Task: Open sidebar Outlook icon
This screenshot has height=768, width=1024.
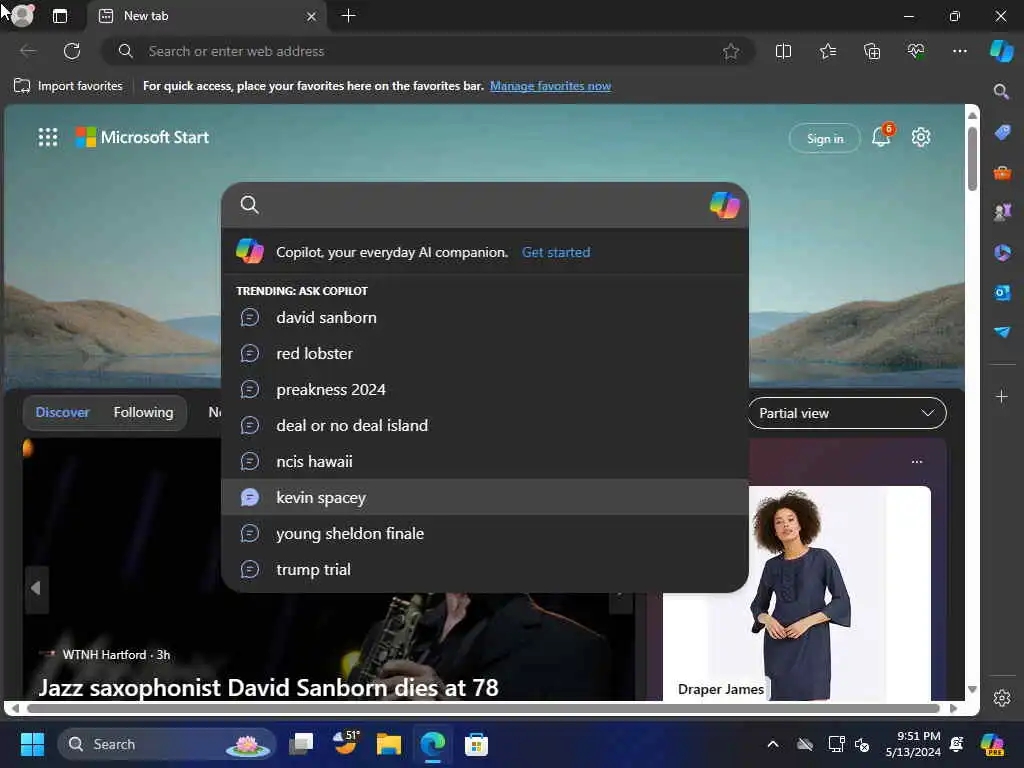Action: [1002, 292]
